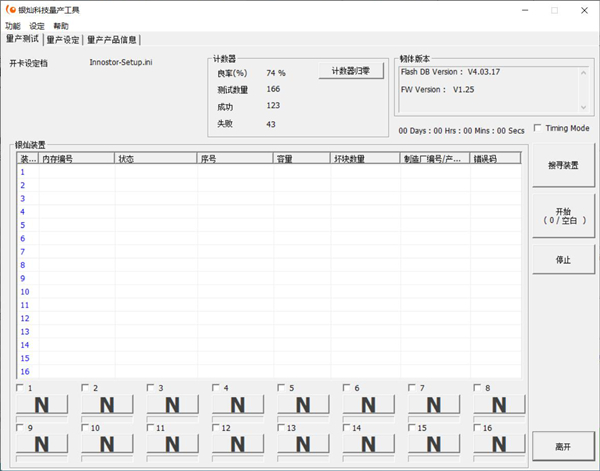Check the port 13 checkbox
Viewport: 600px width, 471px height.
[x=282, y=428]
